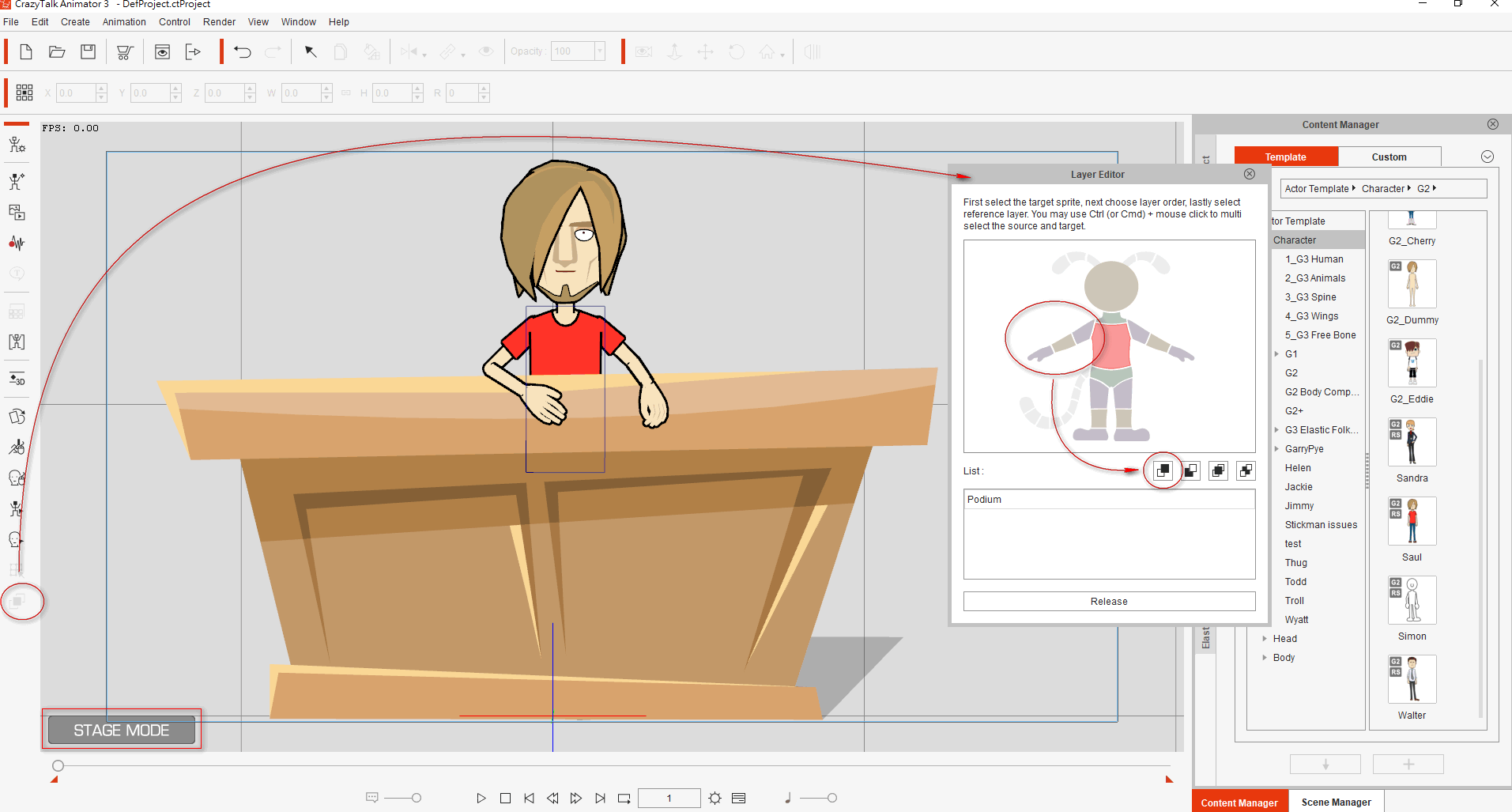
Task: Select 1_G3 Human in the tree
Action: pyautogui.click(x=1314, y=259)
